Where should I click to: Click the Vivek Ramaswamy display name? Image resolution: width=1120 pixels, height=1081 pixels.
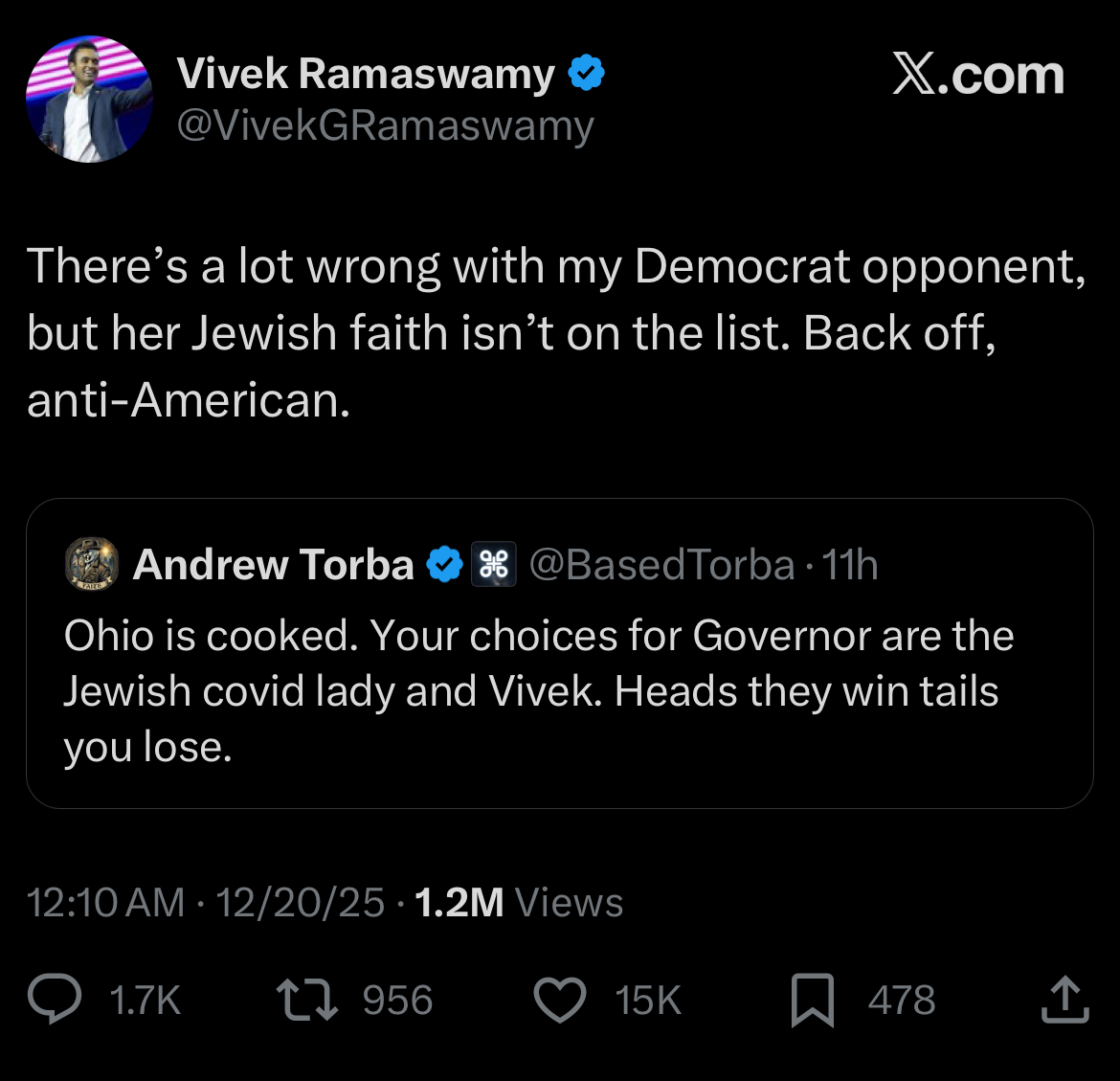point(366,74)
